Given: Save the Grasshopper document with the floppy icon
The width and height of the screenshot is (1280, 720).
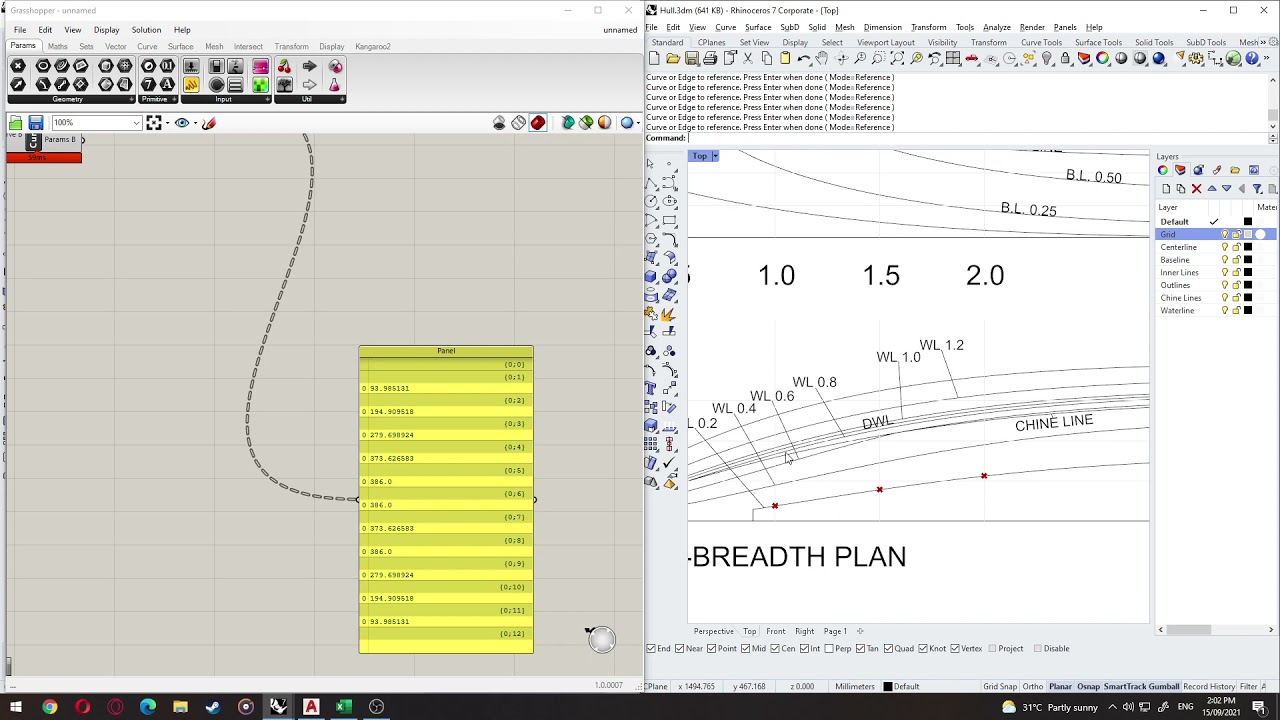Looking at the screenshot, I should [36, 123].
